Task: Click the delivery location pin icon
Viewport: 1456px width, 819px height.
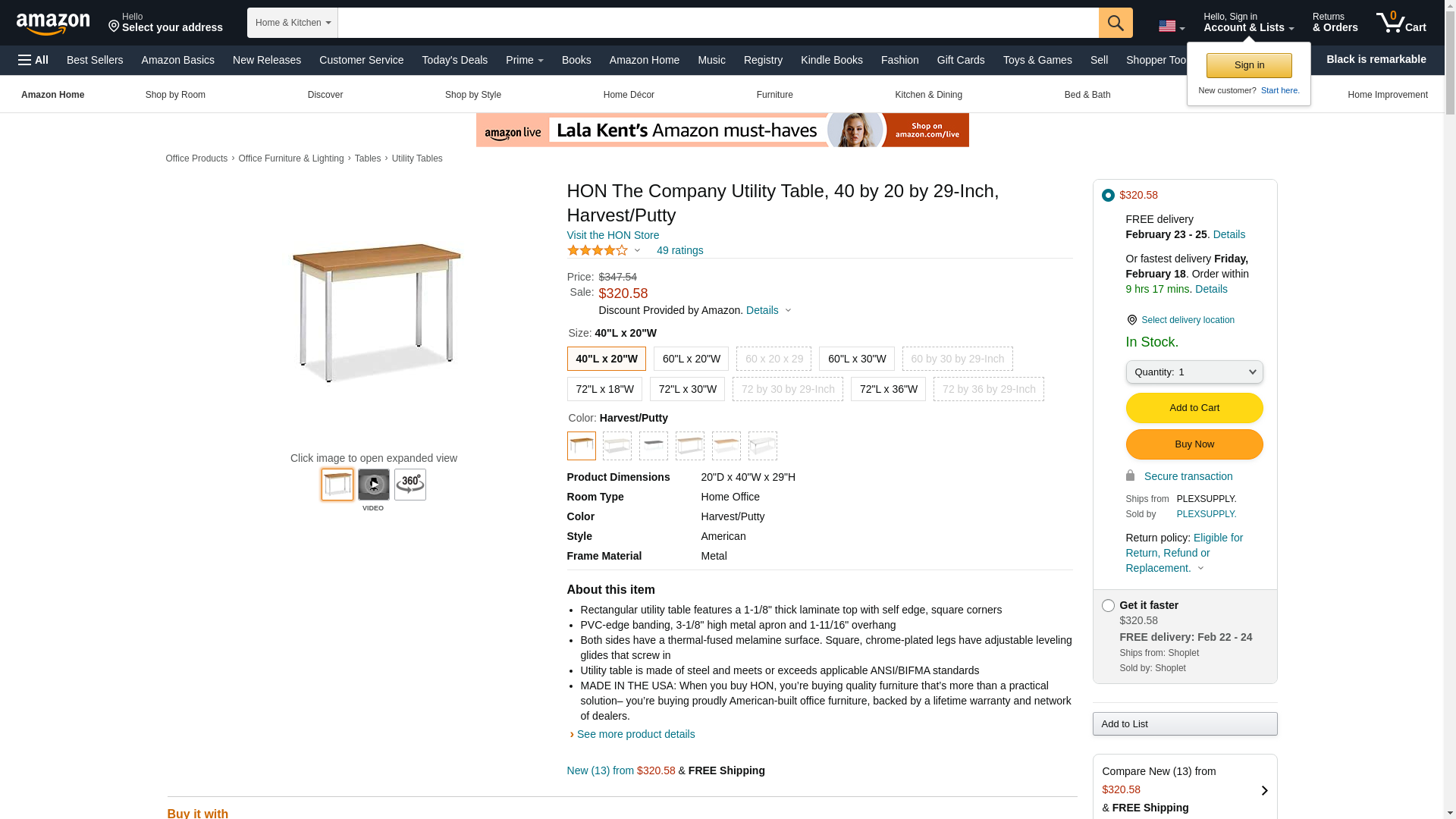Action: click(x=1131, y=320)
